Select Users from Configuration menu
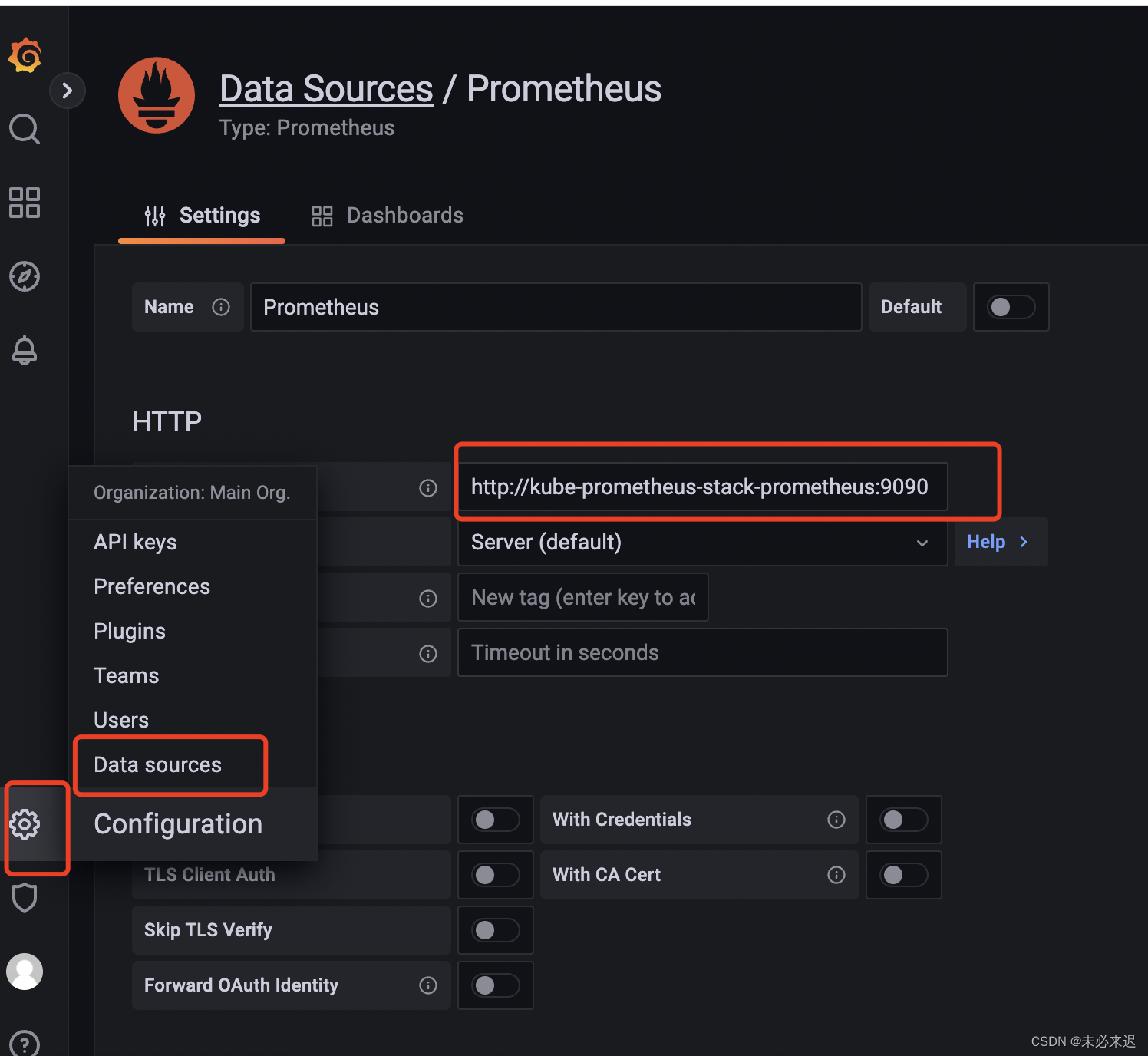The image size is (1148, 1056). pyautogui.click(x=121, y=721)
